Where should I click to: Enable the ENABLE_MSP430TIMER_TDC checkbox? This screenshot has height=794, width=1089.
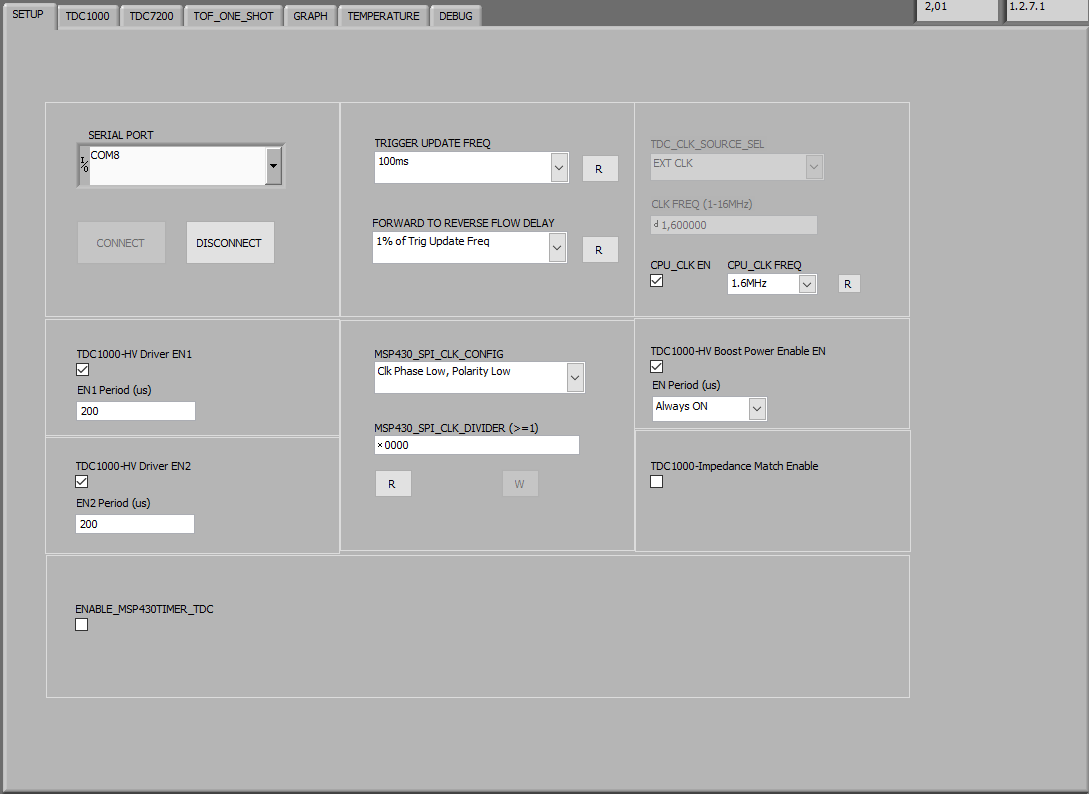tap(81, 625)
